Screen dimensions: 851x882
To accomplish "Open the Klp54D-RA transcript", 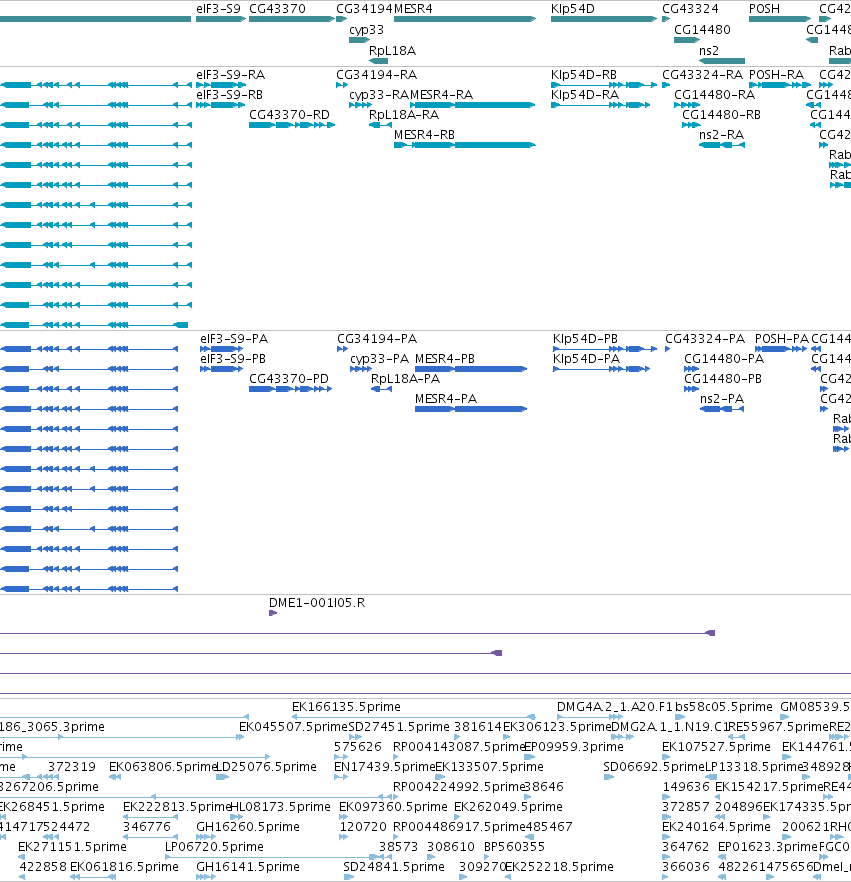I will (601, 105).
